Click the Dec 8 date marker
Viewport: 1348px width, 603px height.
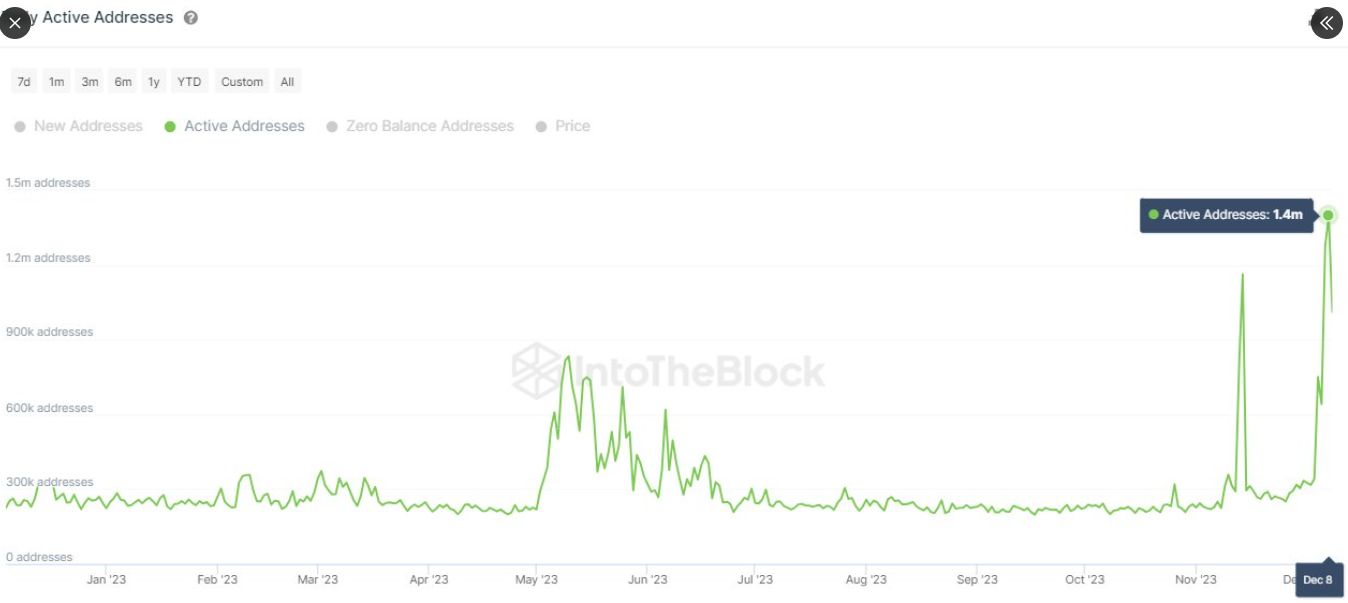pyautogui.click(x=1317, y=580)
